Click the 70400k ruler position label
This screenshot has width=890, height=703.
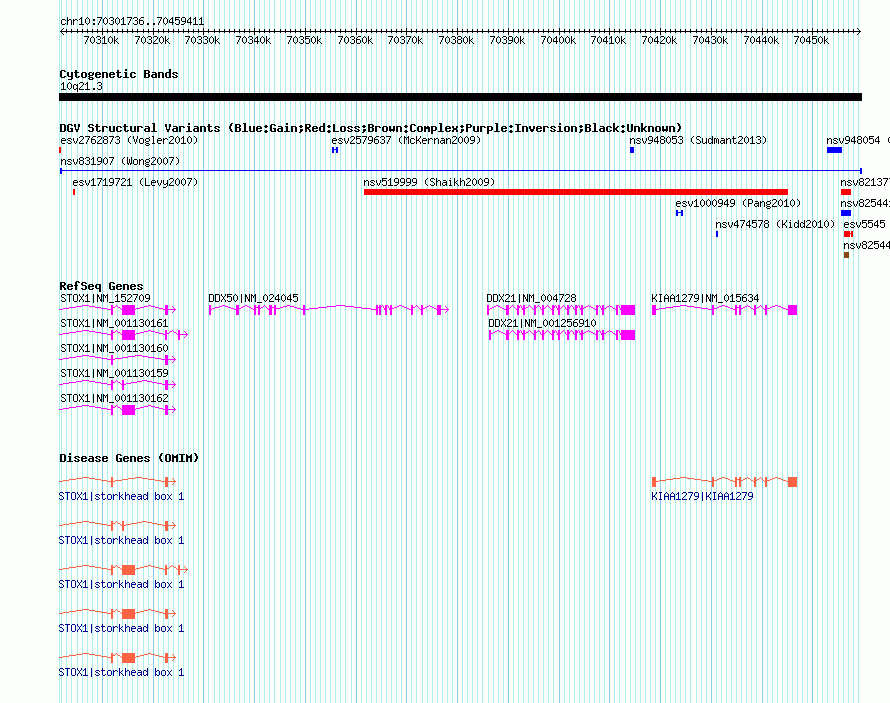tap(558, 40)
